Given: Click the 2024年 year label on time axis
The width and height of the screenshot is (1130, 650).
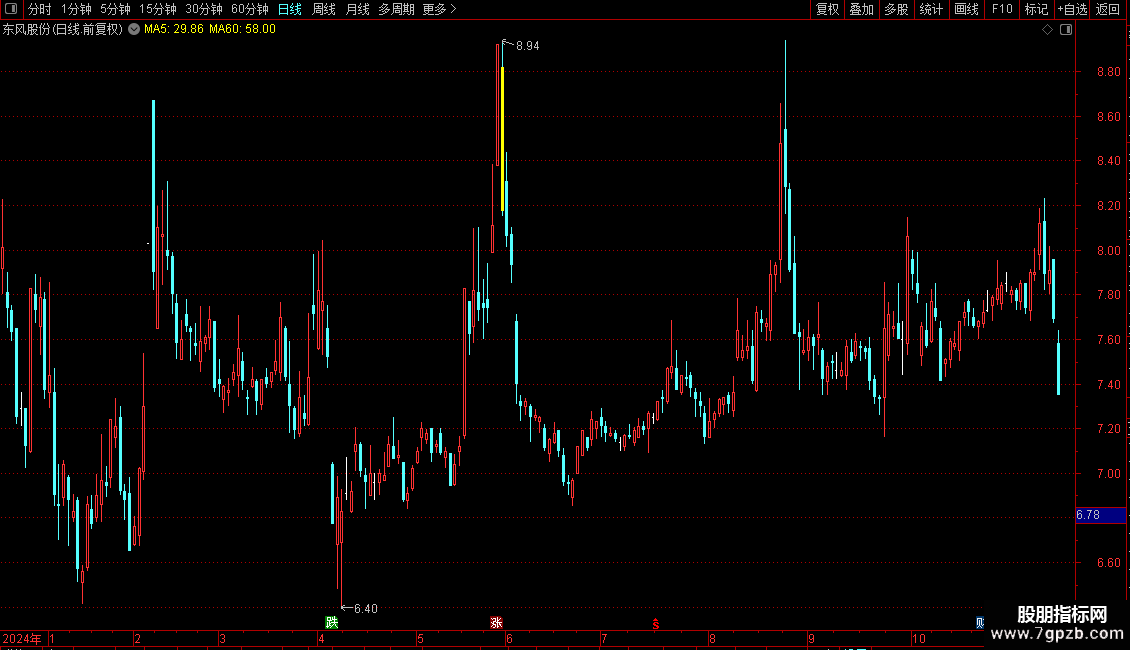Looking at the screenshot, I should pos(22,638).
